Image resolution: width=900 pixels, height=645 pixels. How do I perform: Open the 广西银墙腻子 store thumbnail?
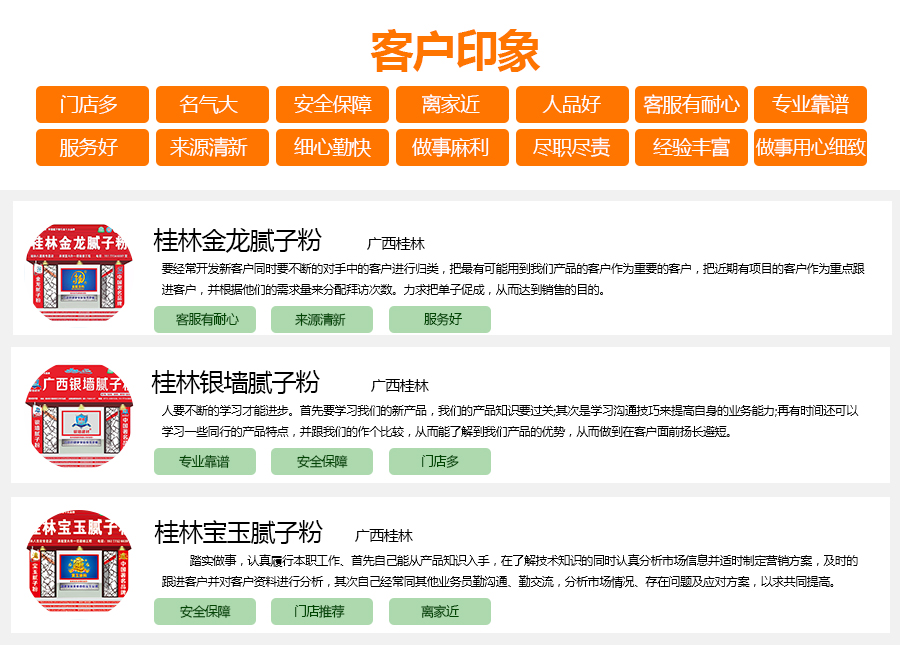[x=79, y=415]
